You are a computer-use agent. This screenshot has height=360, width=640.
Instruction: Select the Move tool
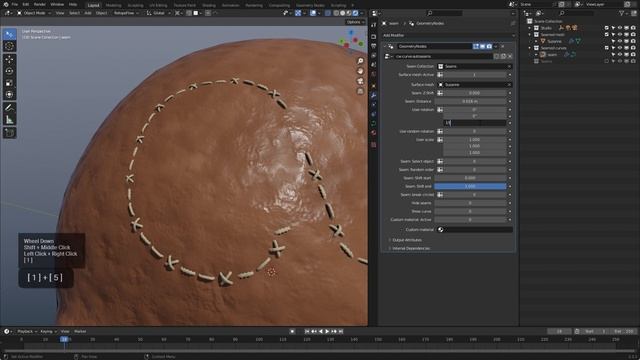click(x=9, y=59)
